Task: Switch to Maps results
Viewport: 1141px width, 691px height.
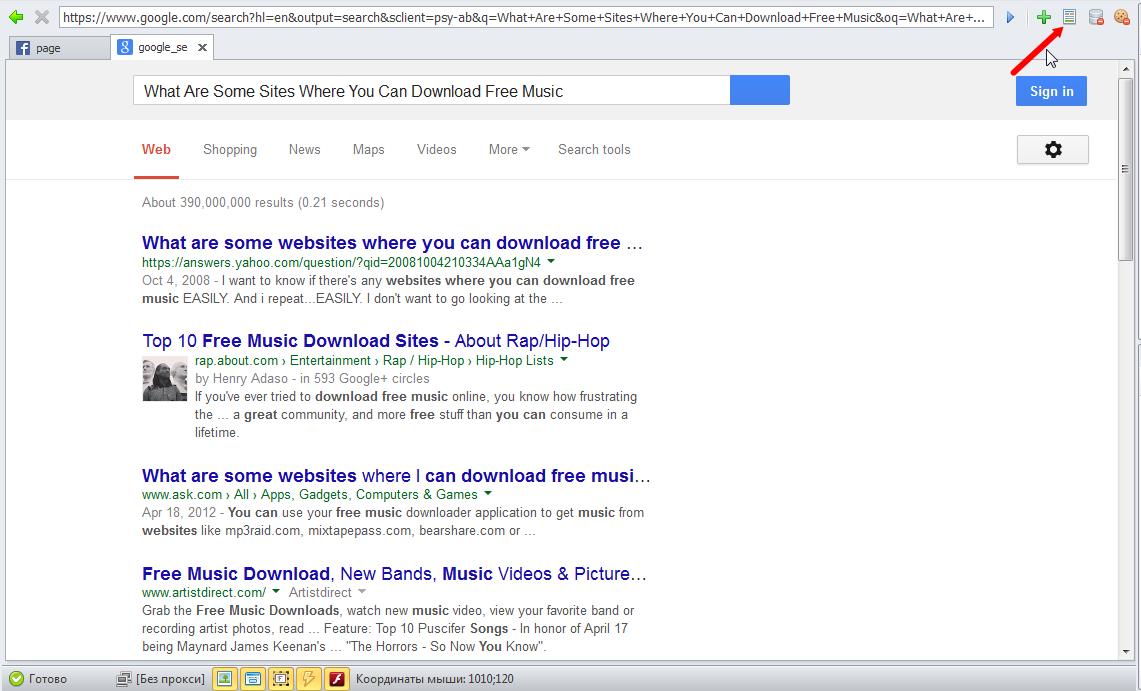Action: click(368, 149)
